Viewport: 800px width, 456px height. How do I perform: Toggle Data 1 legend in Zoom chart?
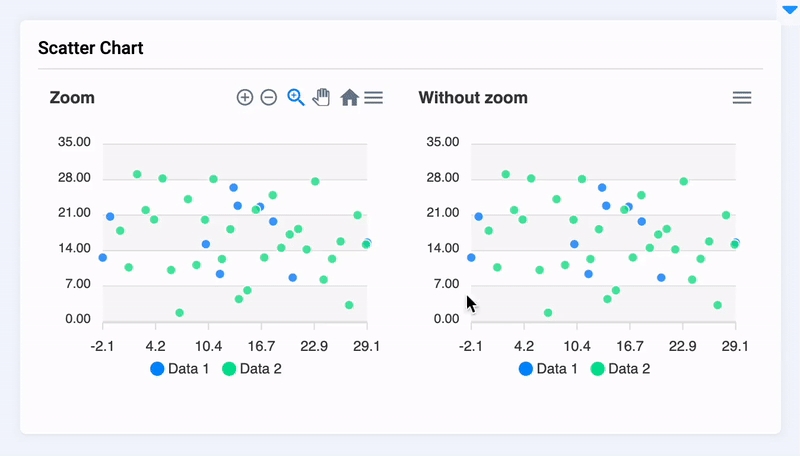tap(180, 369)
